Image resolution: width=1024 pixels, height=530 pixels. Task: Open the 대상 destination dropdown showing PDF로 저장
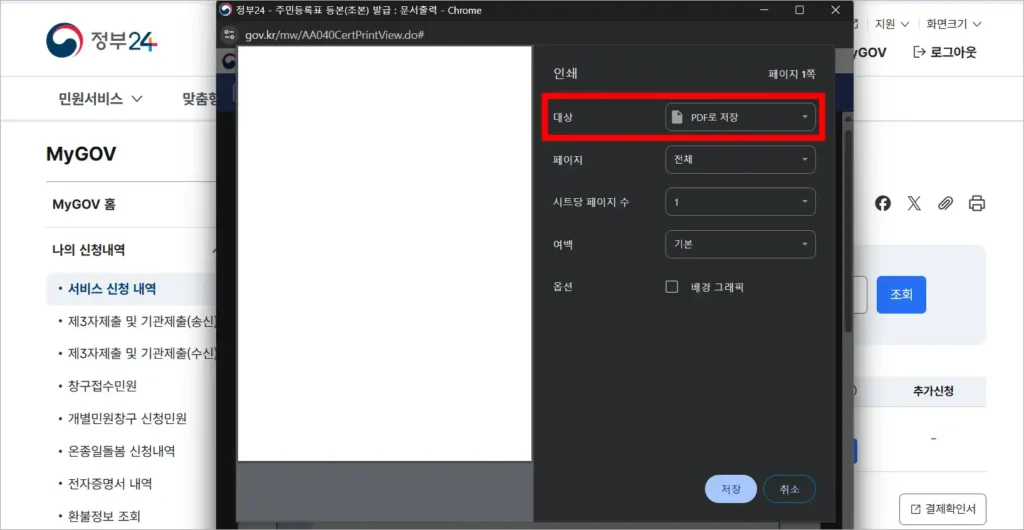click(740, 117)
